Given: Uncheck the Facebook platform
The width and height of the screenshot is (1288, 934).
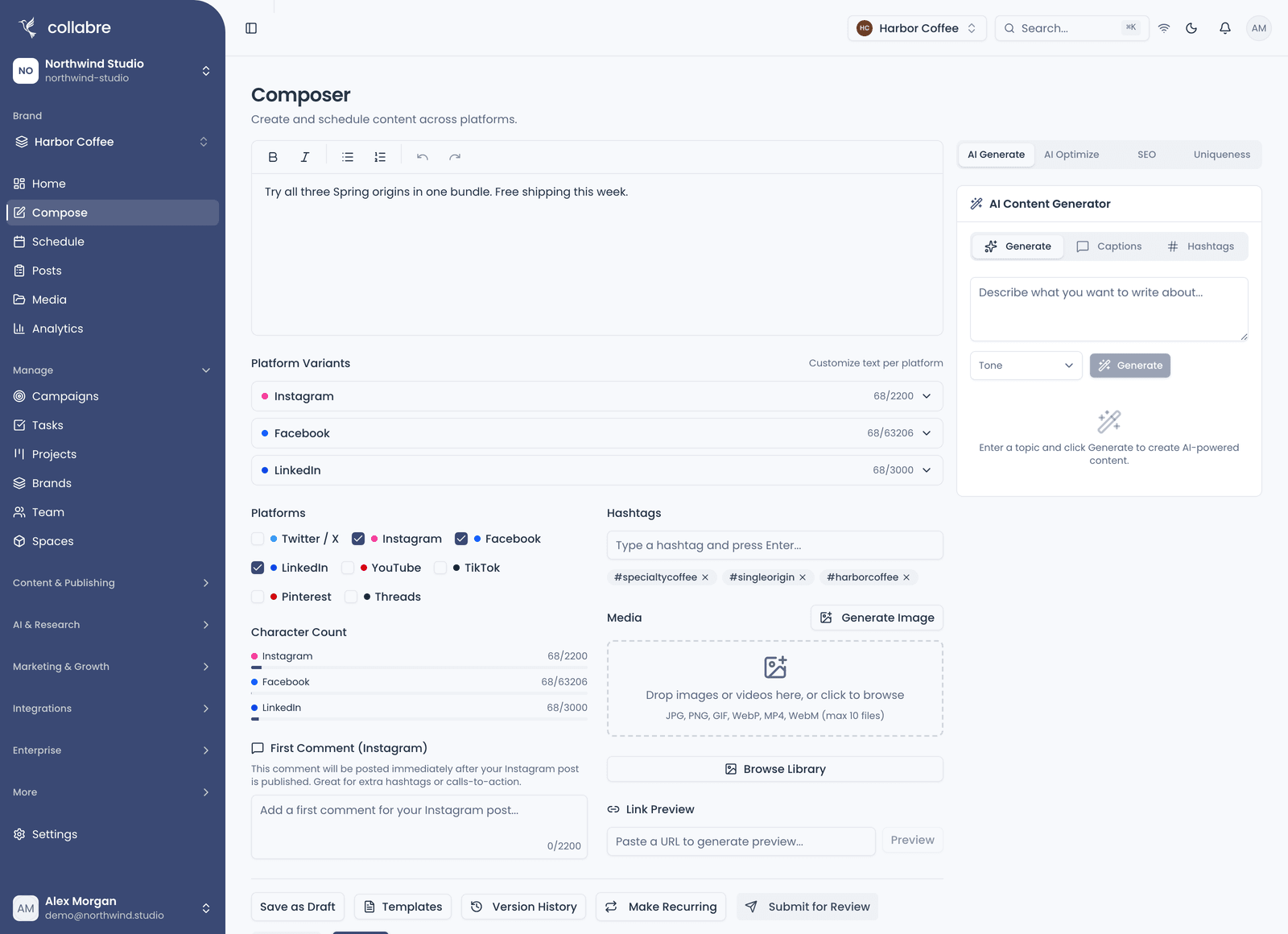Looking at the screenshot, I should click(461, 539).
